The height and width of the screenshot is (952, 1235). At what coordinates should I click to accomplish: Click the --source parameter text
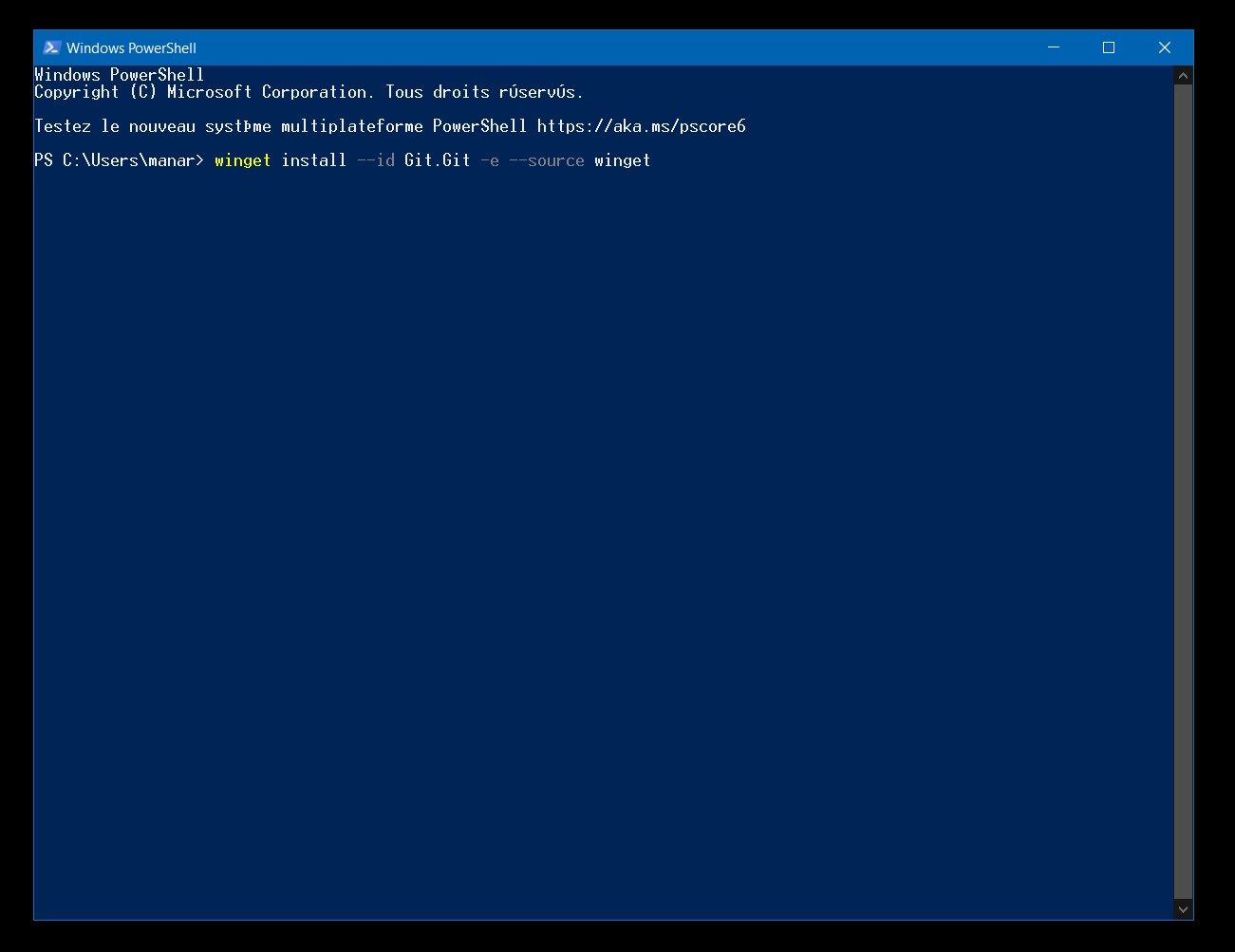(547, 160)
